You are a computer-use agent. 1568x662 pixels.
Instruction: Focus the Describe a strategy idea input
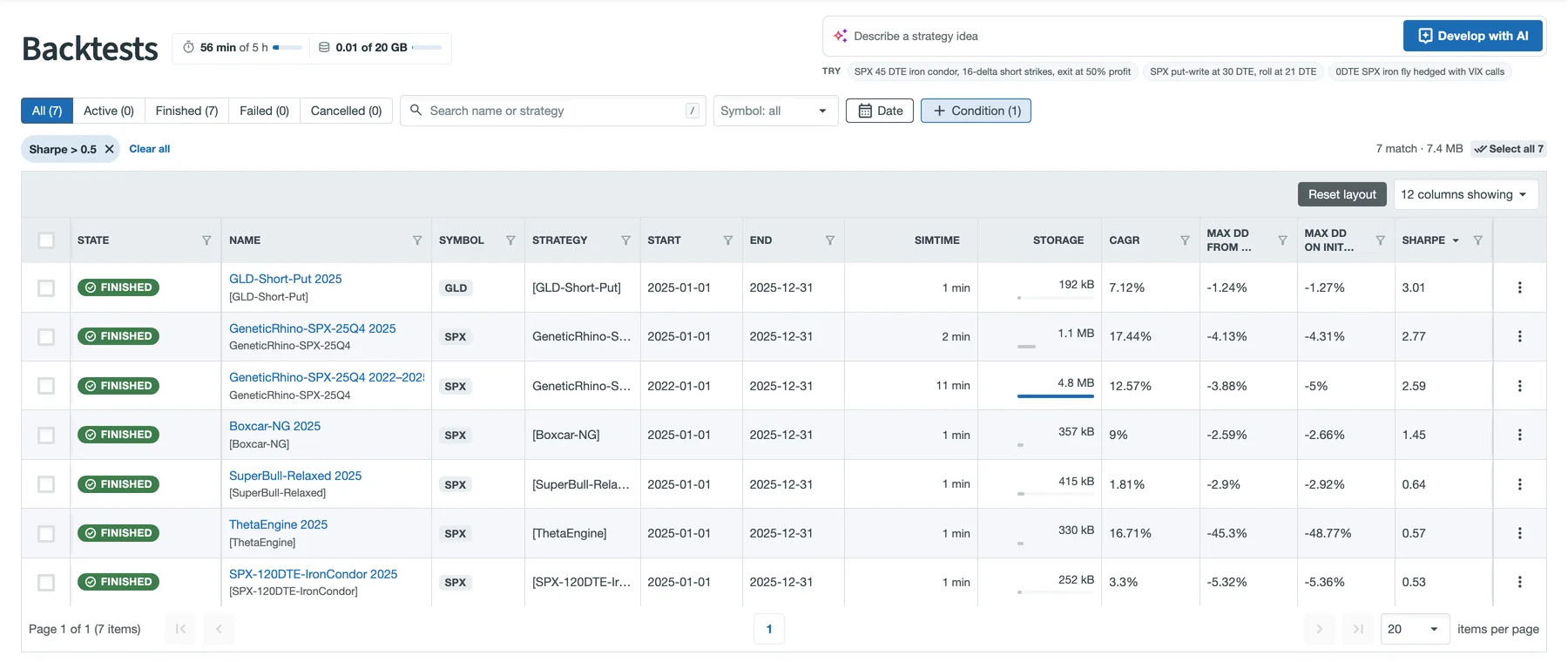(x=1112, y=36)
